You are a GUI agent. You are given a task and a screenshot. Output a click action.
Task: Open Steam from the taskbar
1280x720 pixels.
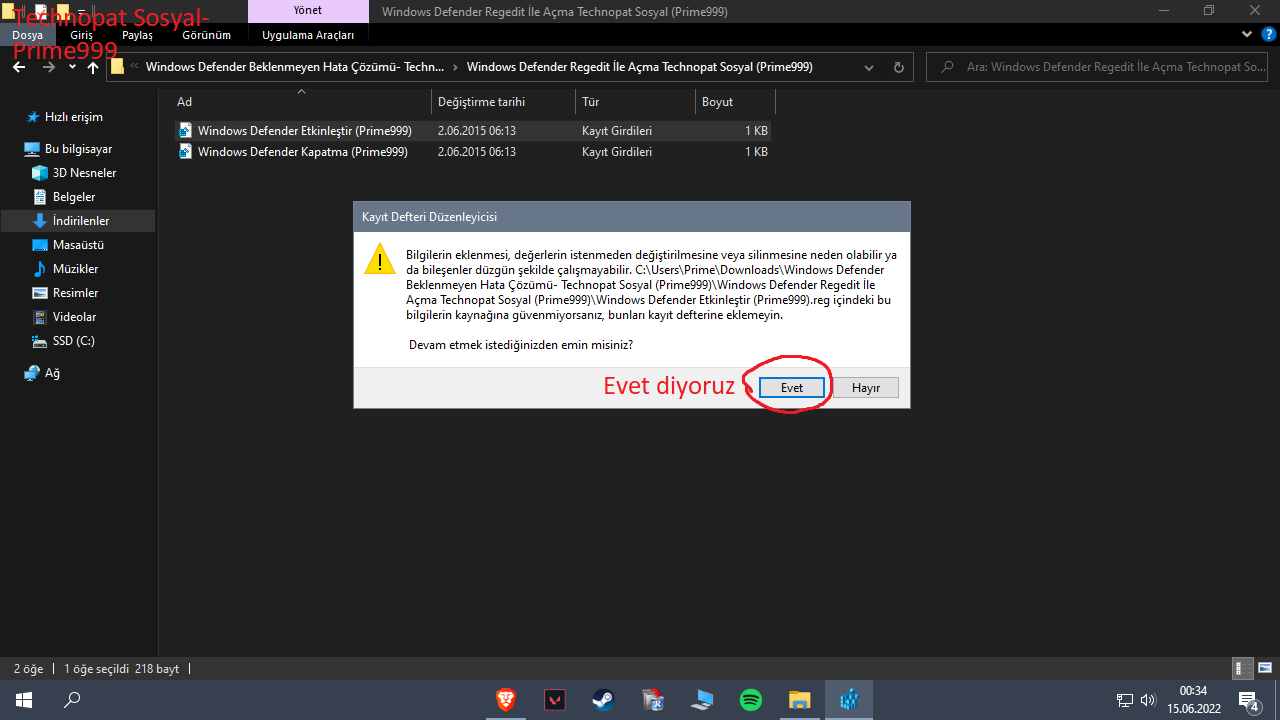603,700
